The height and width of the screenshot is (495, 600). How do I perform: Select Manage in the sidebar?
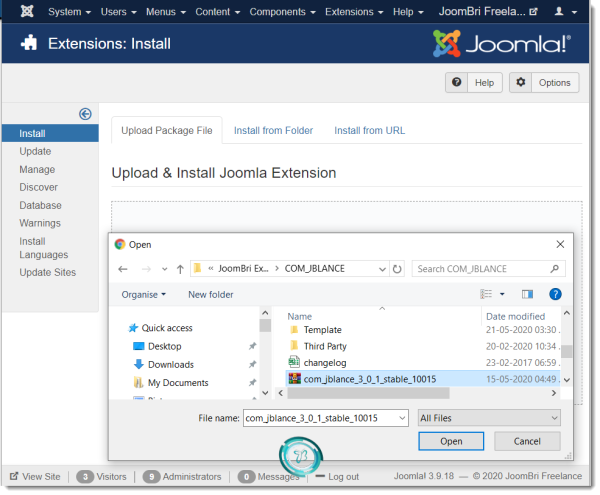pos(37,169)
